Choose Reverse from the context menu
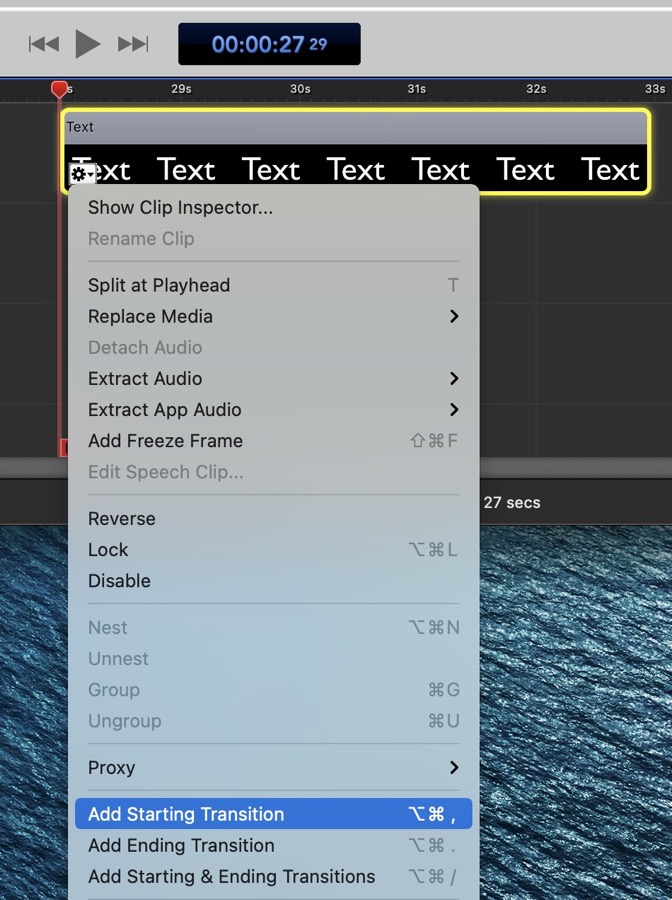Screen dimensions: 672x900 [x=122, y=519]
